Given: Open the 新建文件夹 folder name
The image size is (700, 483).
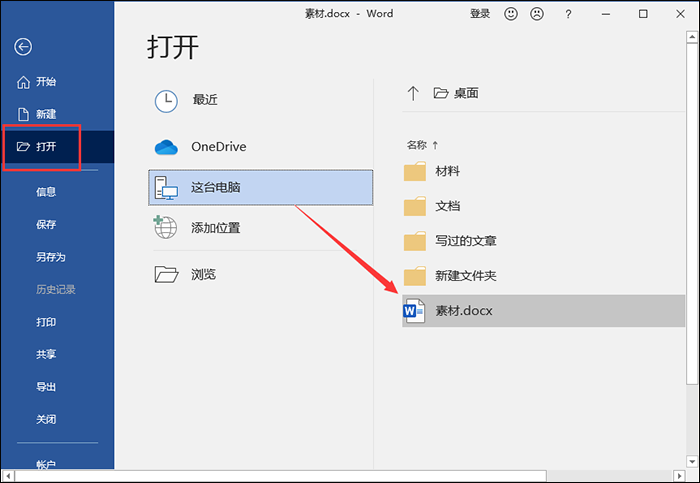Looking at the screenshot, I should pos(466,276).
